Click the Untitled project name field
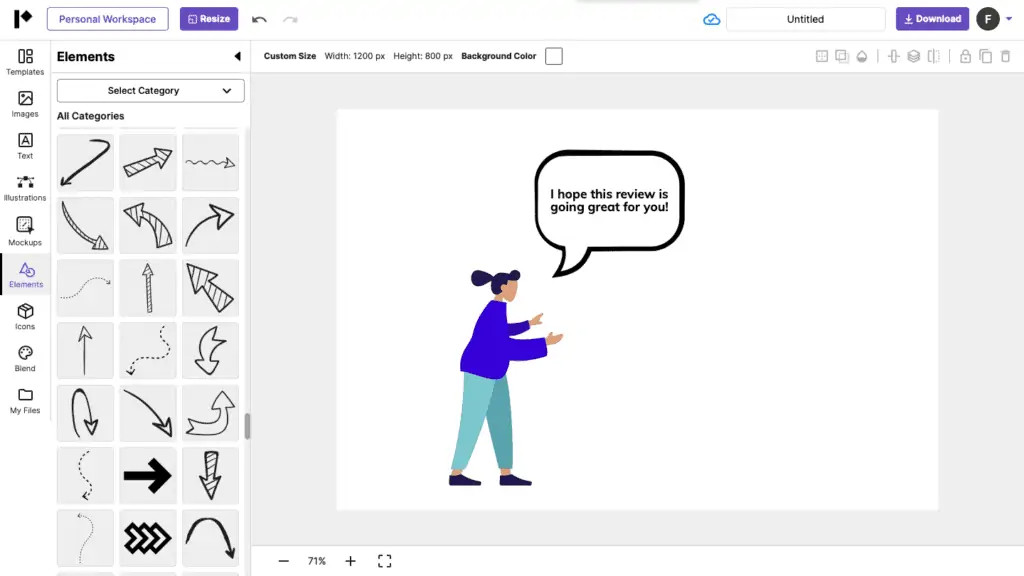This screenshot has width=1024, height=576. (805, 19)
